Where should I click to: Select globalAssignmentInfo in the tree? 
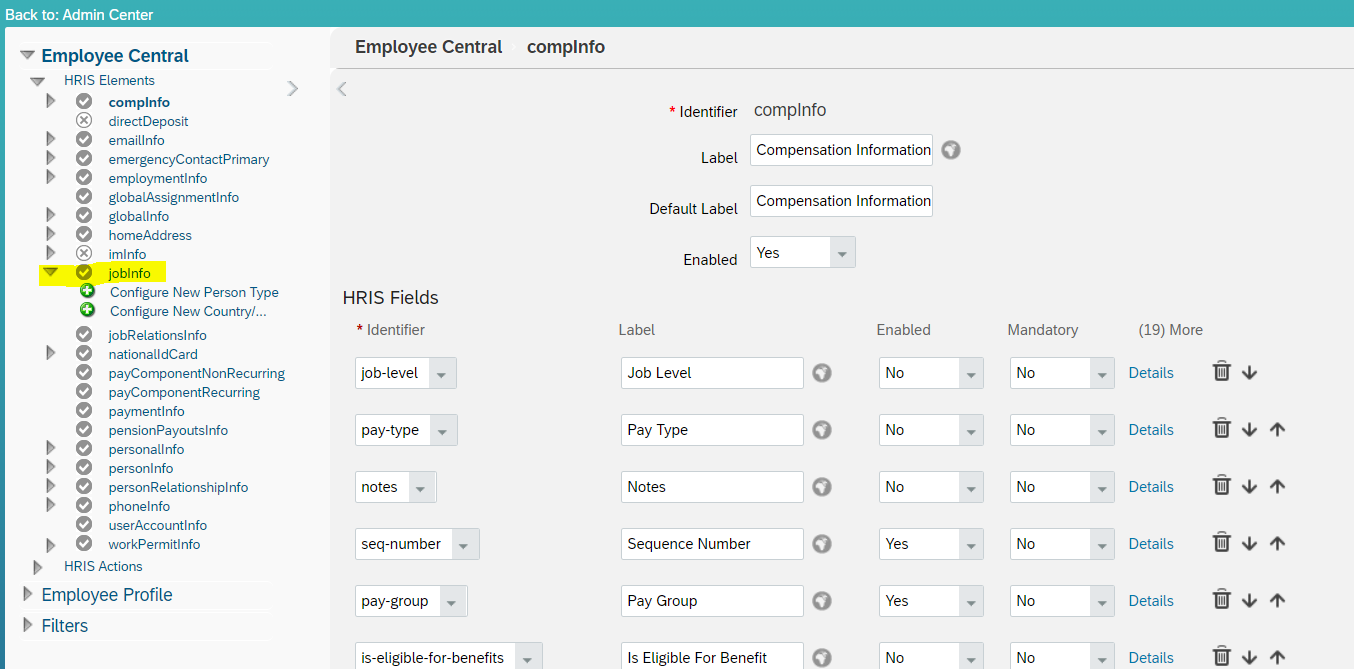tap(174, 197)
